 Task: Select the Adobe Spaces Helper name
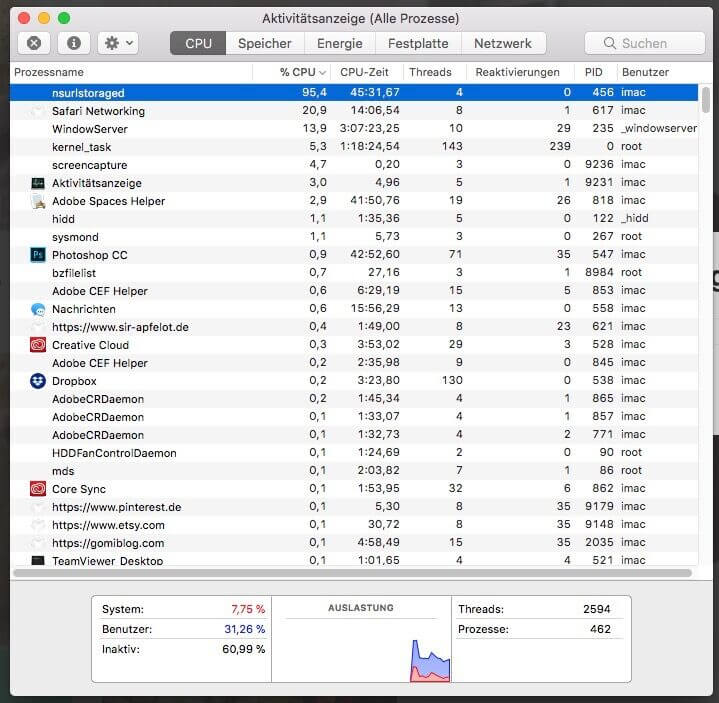[x=108, y=201]
